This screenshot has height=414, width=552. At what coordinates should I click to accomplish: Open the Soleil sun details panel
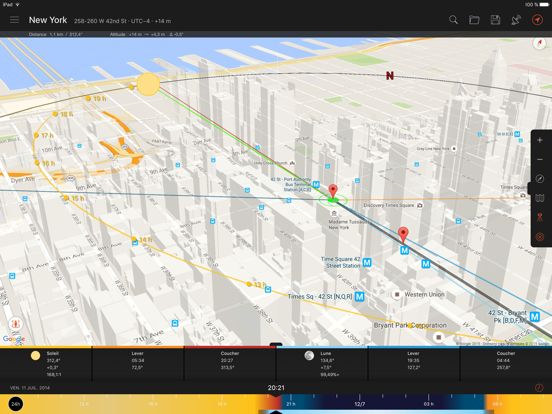click(46, 364)
